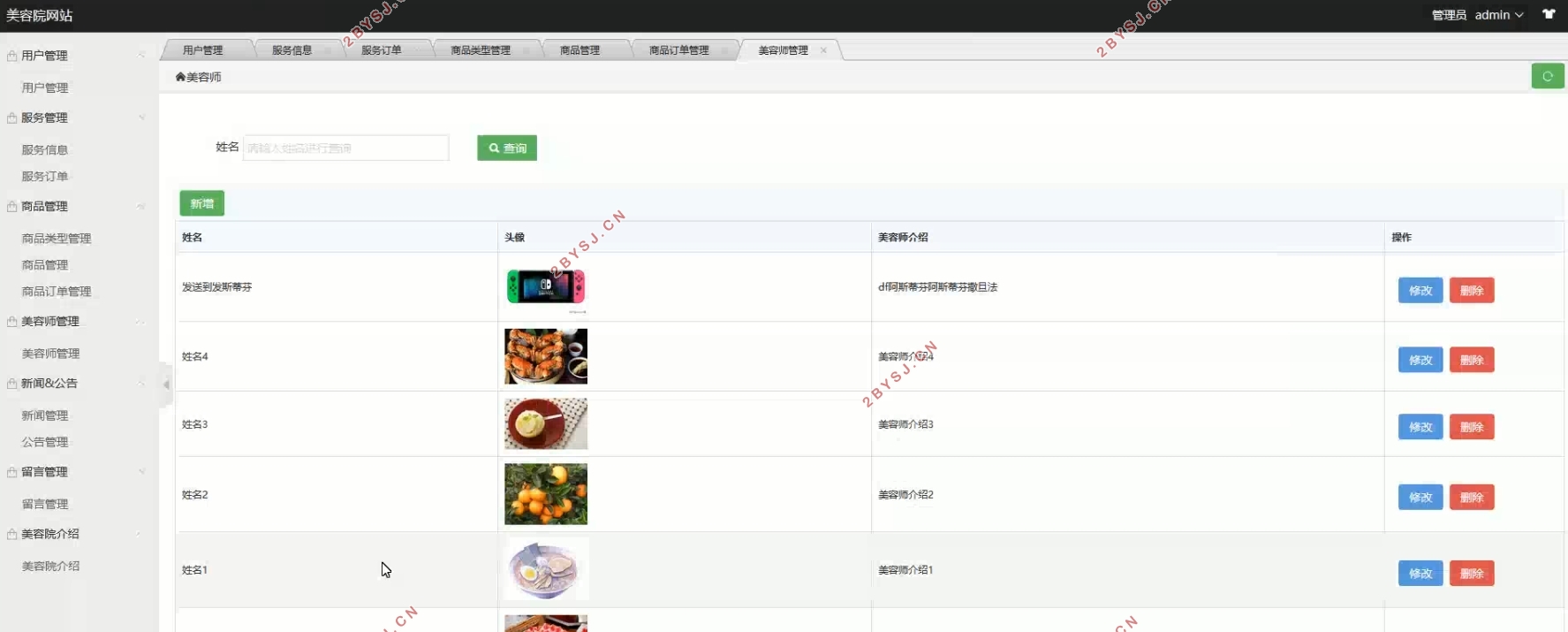Click the lock icon beside 用户管理 group
1568x632 pixels.
click(x=11, y=56)
